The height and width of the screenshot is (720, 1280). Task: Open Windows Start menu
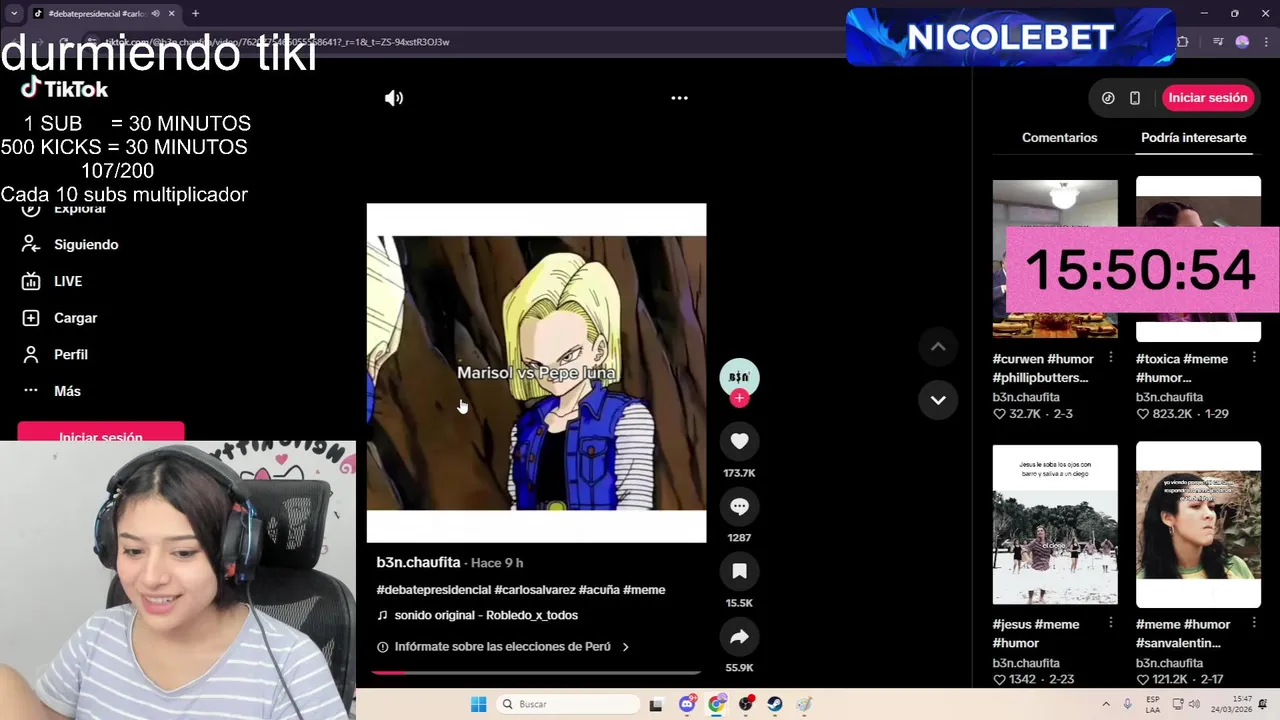coord(478,704)
